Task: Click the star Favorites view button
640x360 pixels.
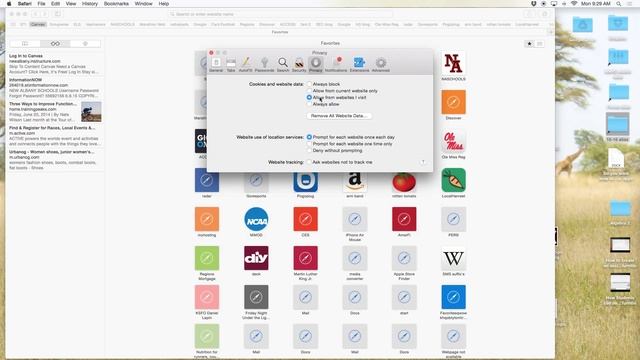Action: pos(529,44)
